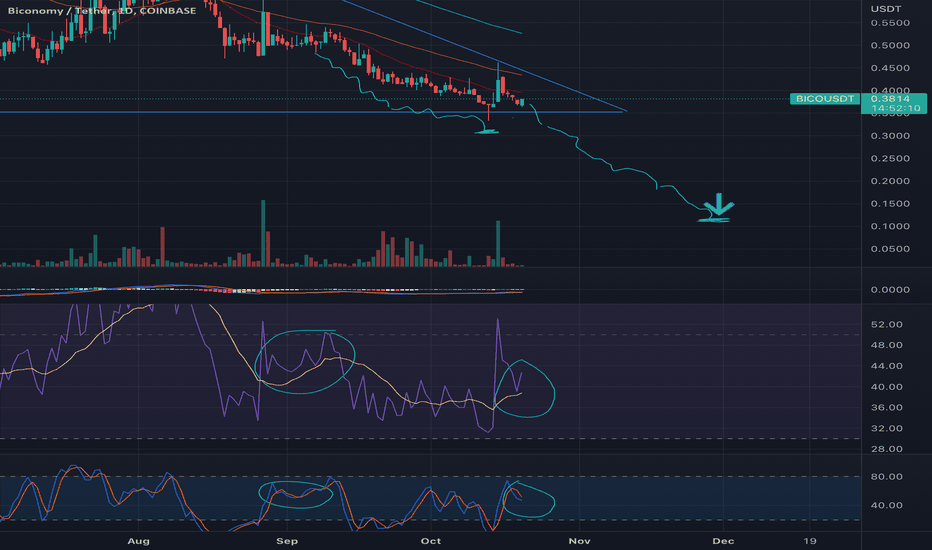
Task: Click the 0.3000 price axis value
Action: [890, 136]
